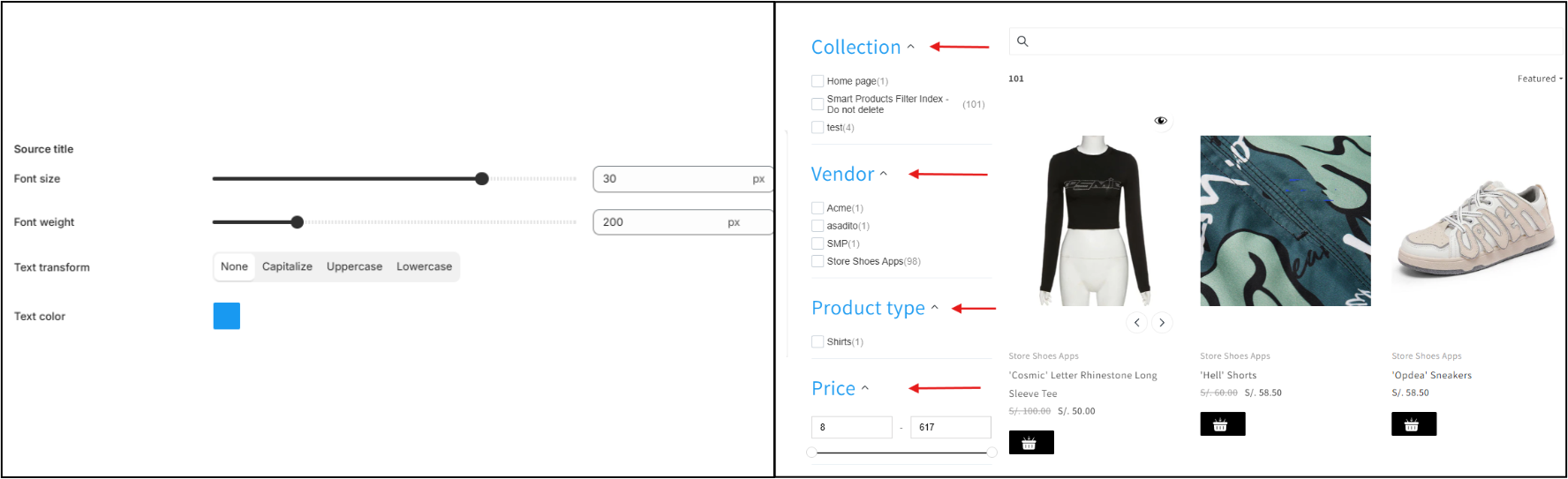Check the Home page collection filter
Image resolution: width=1568 pixels, height=479 pixels.
point(818,81)
